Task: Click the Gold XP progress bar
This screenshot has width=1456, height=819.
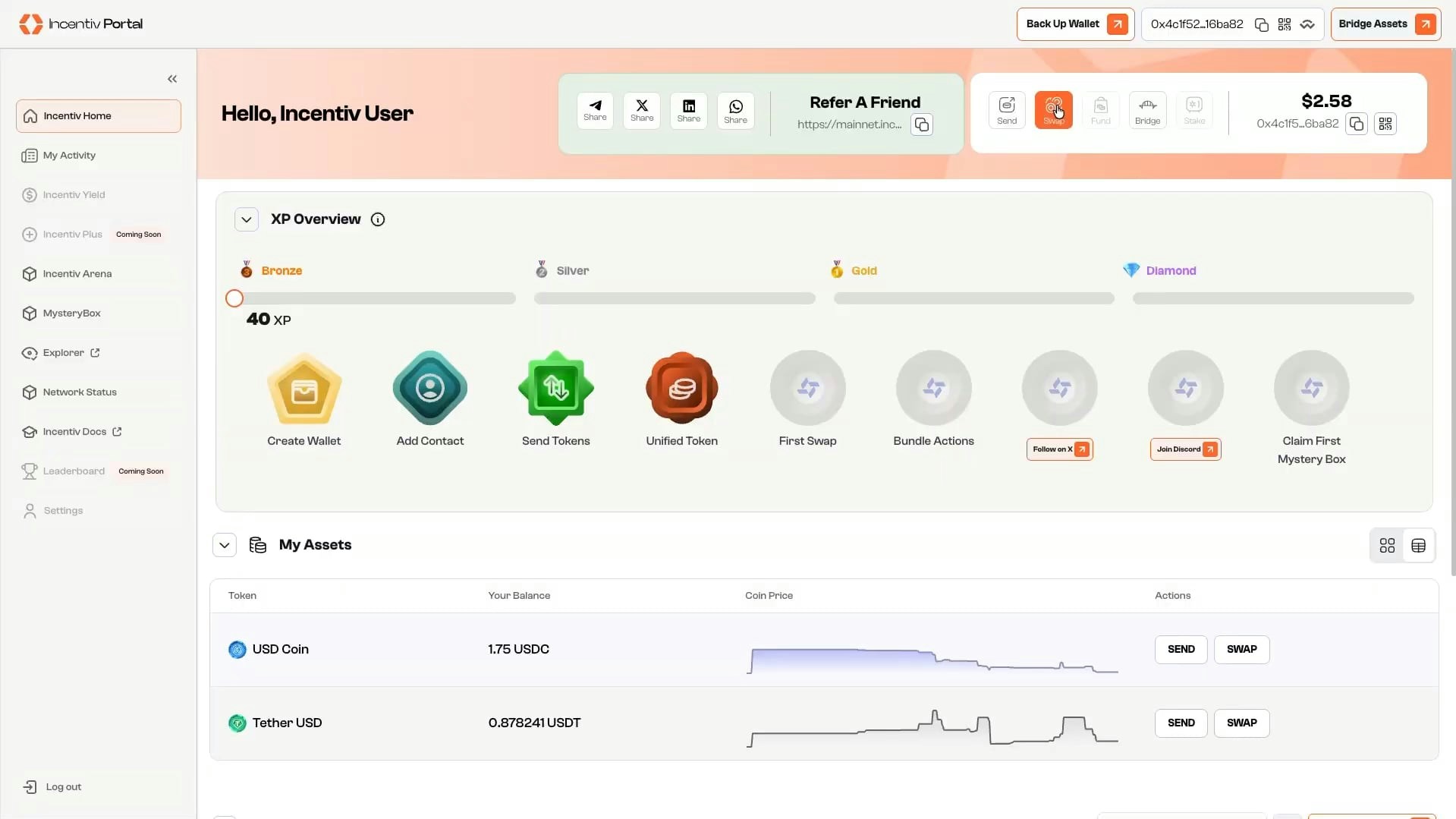Action: point(974,299)
